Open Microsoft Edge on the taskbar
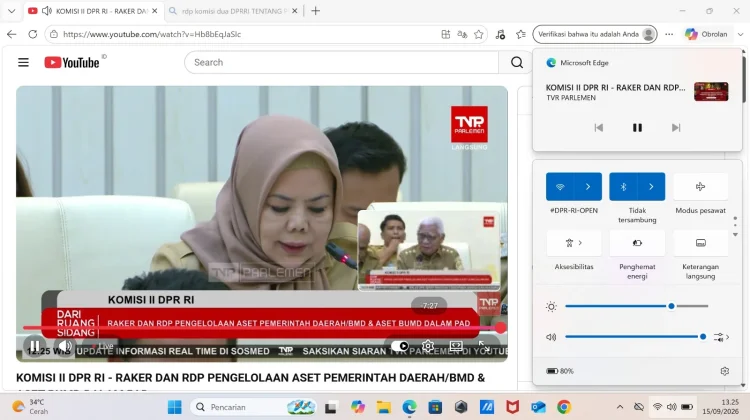This screenshot has height=420, width=750. (x=409, y=407)
